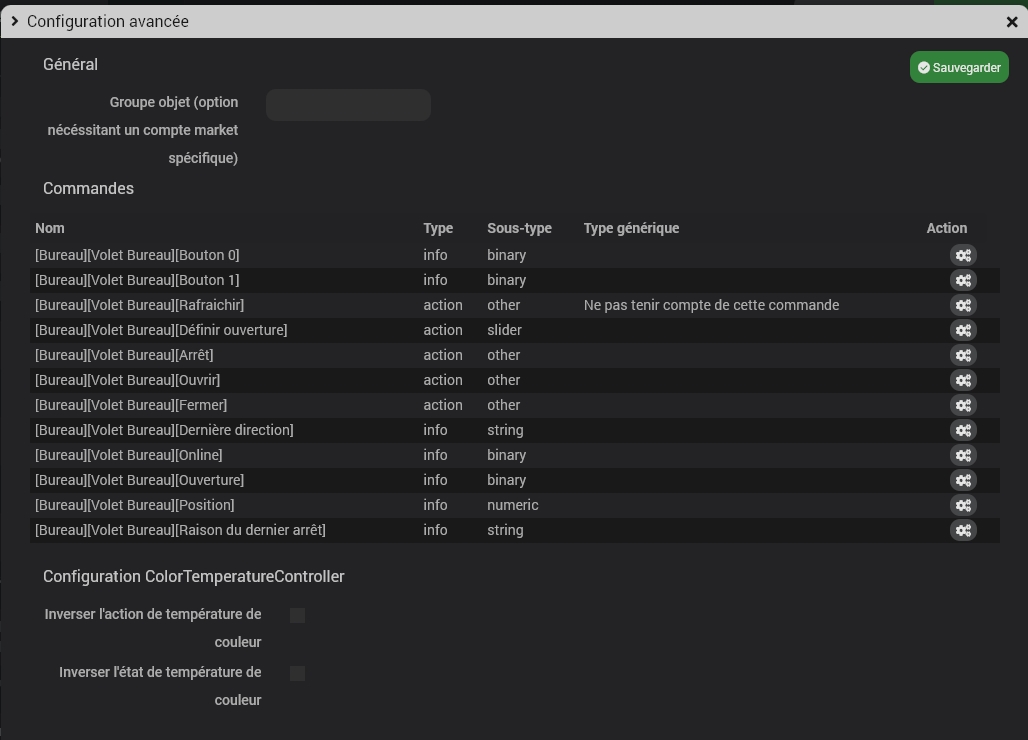Click the Groupe objet input field

pyautogui.click(x=348, y=105)
